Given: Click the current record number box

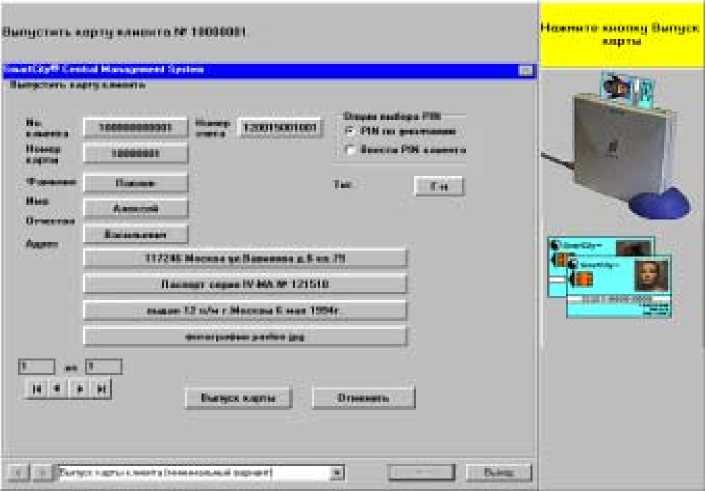Looking at the screenshot, I should (x=36, y=367).
